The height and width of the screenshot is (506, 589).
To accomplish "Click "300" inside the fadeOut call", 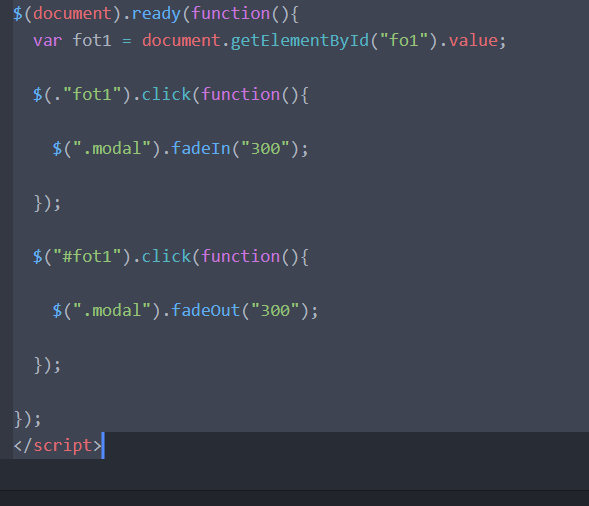I will [275, 311].
